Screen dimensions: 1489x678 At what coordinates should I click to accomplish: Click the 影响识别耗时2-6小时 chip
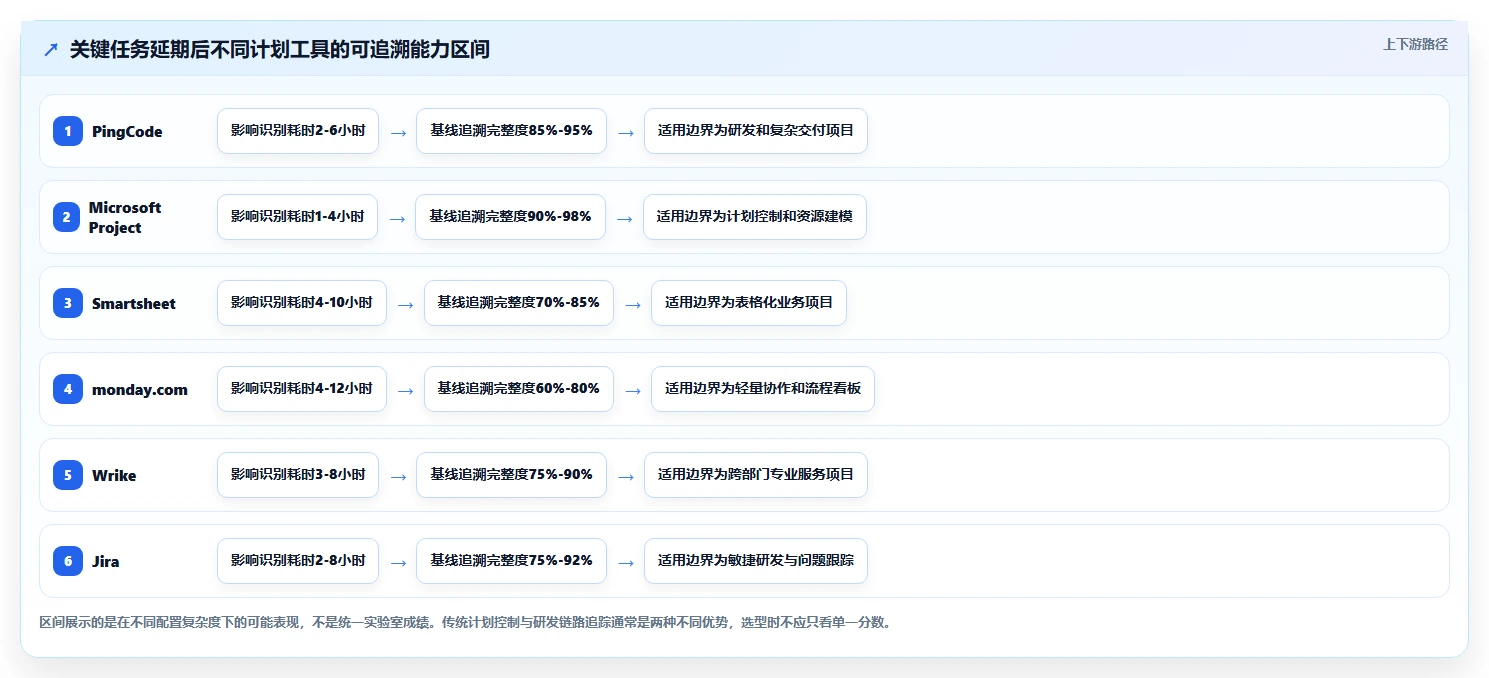298,131
